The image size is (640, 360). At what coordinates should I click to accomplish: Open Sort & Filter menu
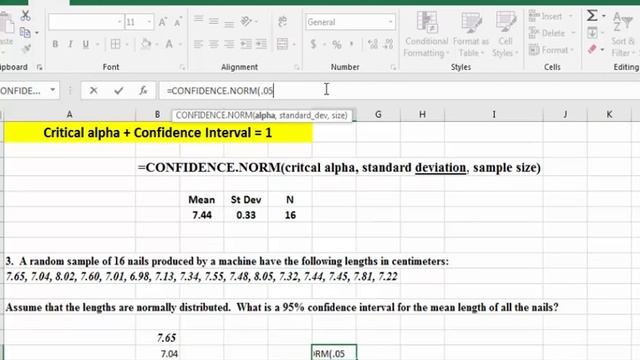point(623,34)
